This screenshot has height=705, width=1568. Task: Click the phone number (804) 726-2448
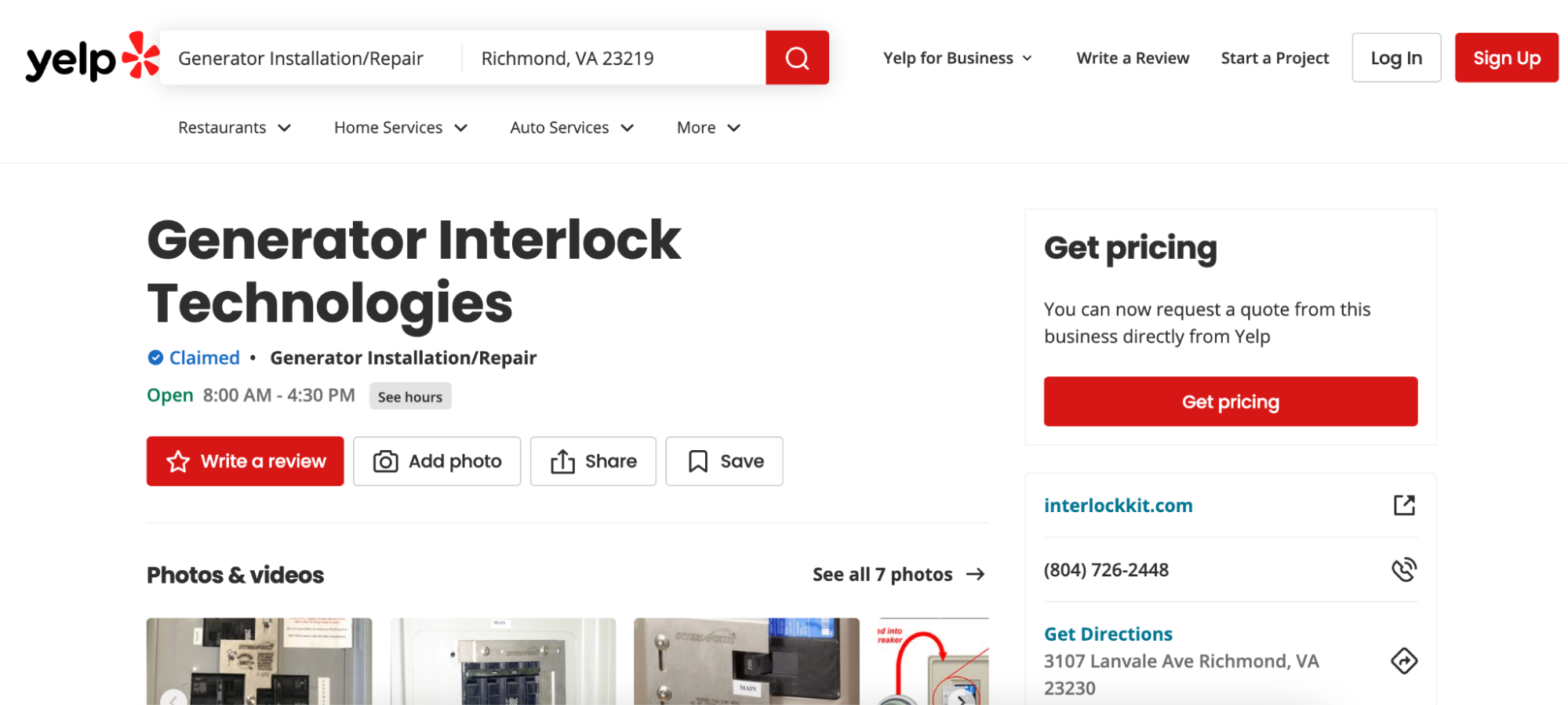coord(1106,570)
